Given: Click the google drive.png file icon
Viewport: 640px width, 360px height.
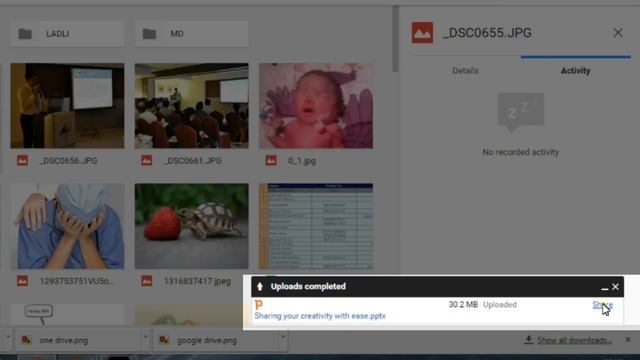Looking at the screenshot, I should pos(164,340).
